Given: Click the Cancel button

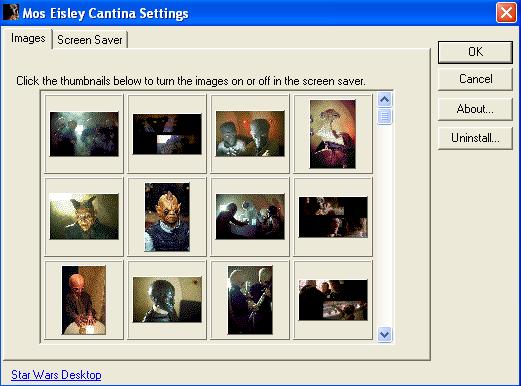Looking at the screenshot, I should coord(475,79).
